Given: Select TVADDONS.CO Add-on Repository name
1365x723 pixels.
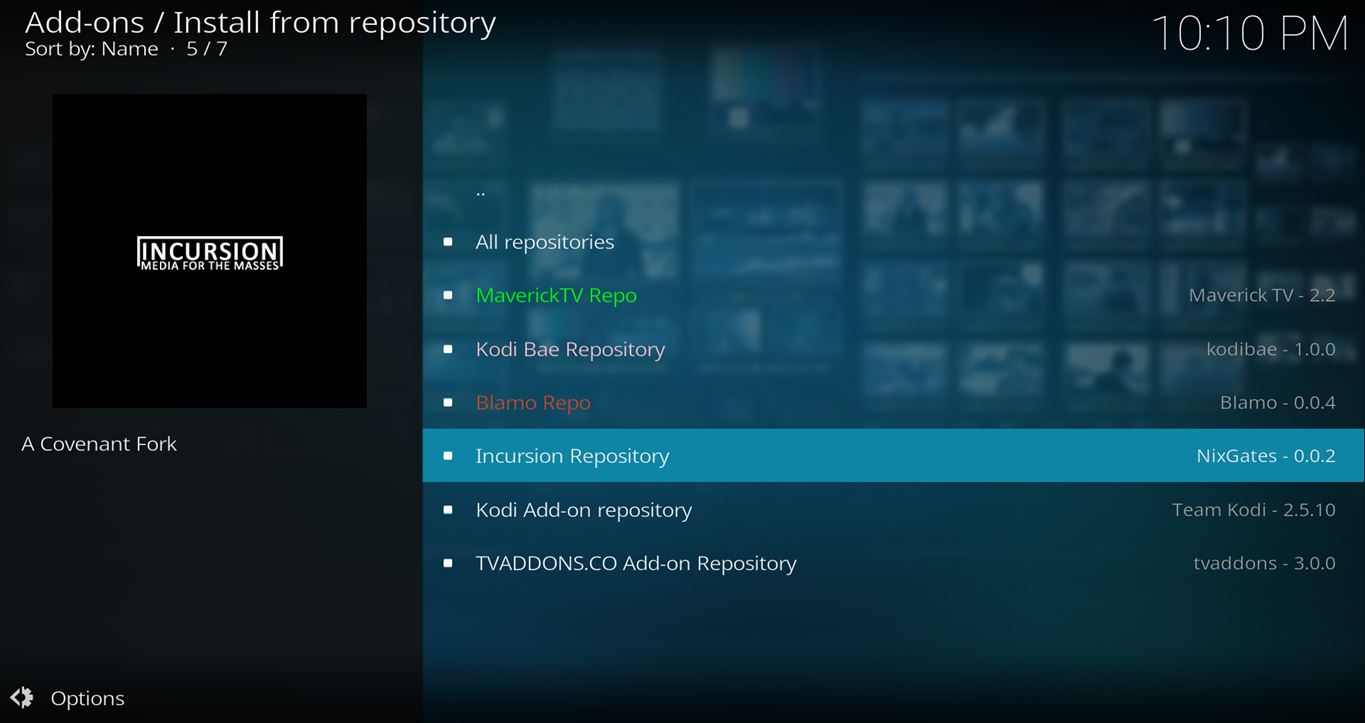Looking at the screenshot, I should coord(636,563).
